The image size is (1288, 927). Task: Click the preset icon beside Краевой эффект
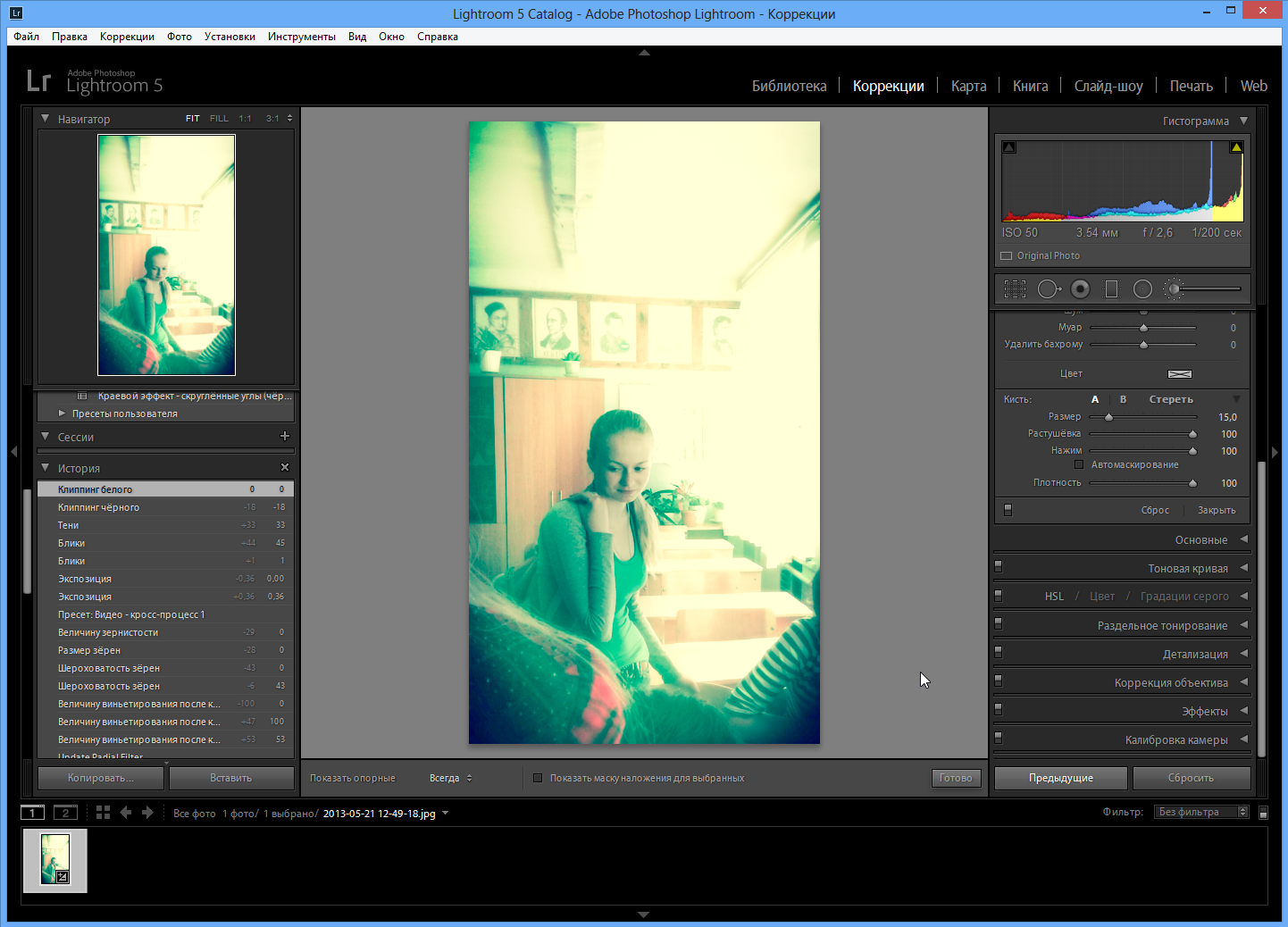click(82, 397)
